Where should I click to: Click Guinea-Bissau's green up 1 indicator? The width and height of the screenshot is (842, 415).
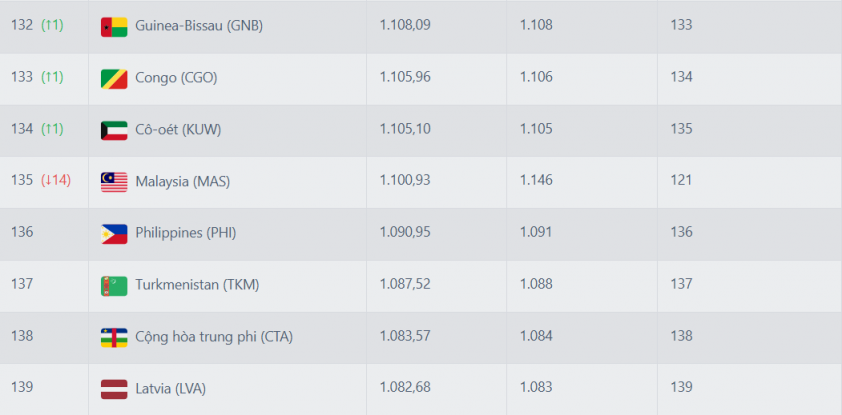click(x=52, y=25)
